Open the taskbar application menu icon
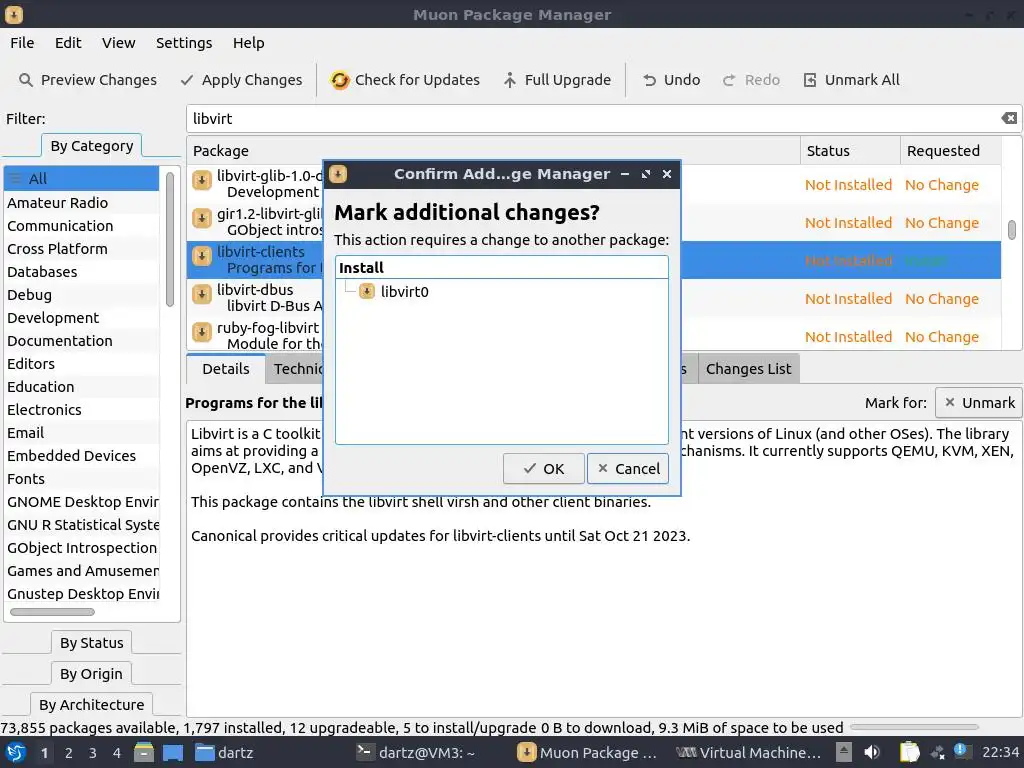The width and height of the screenshot is (1024, 768). (x=15, y=753)
